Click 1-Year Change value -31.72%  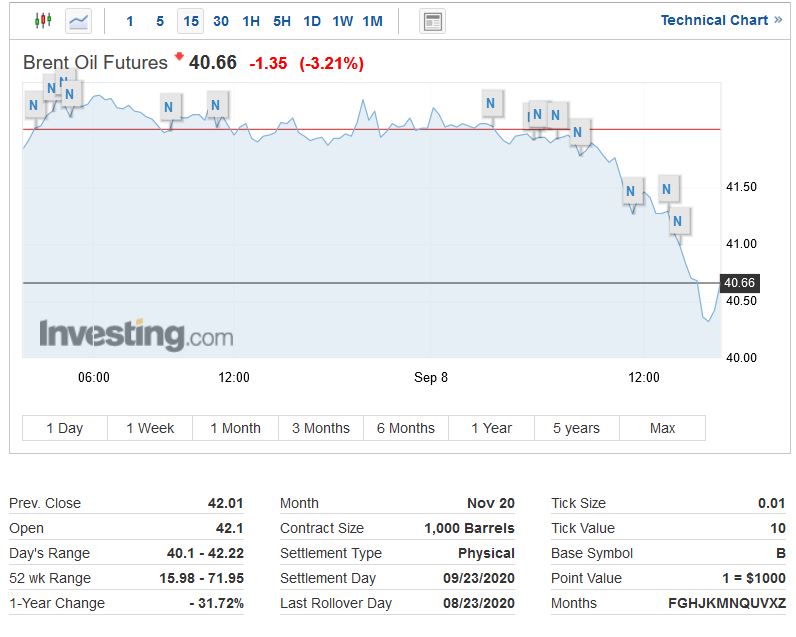[x=217, y=603]
